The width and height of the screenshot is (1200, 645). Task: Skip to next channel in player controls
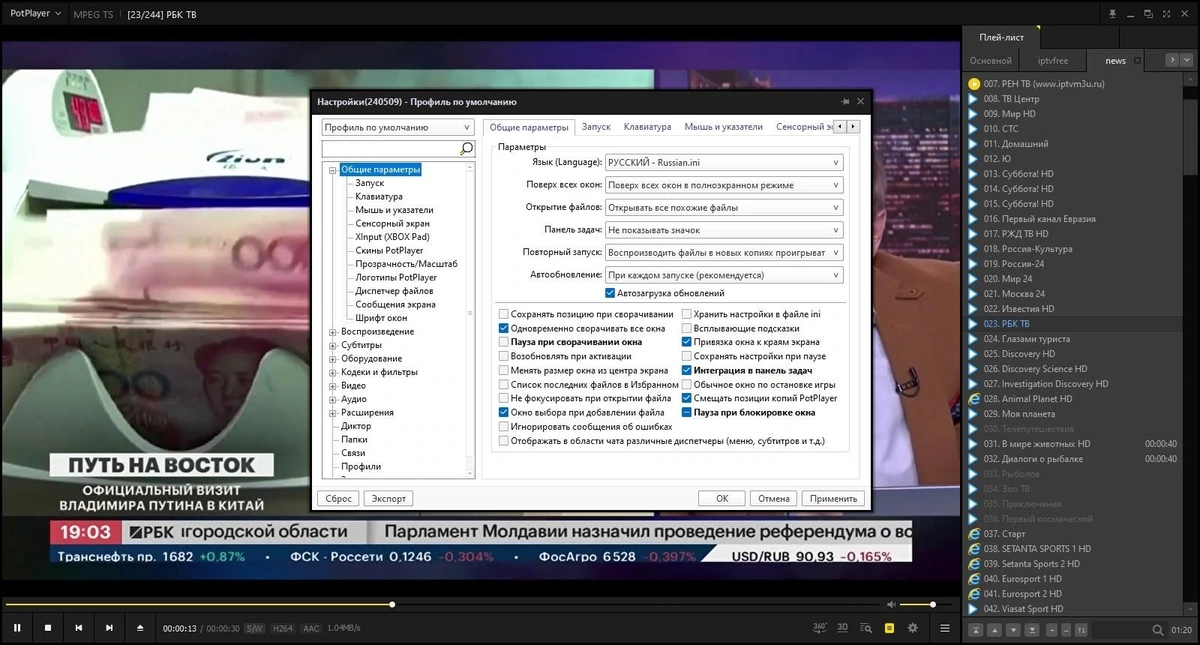coord(109,627)
